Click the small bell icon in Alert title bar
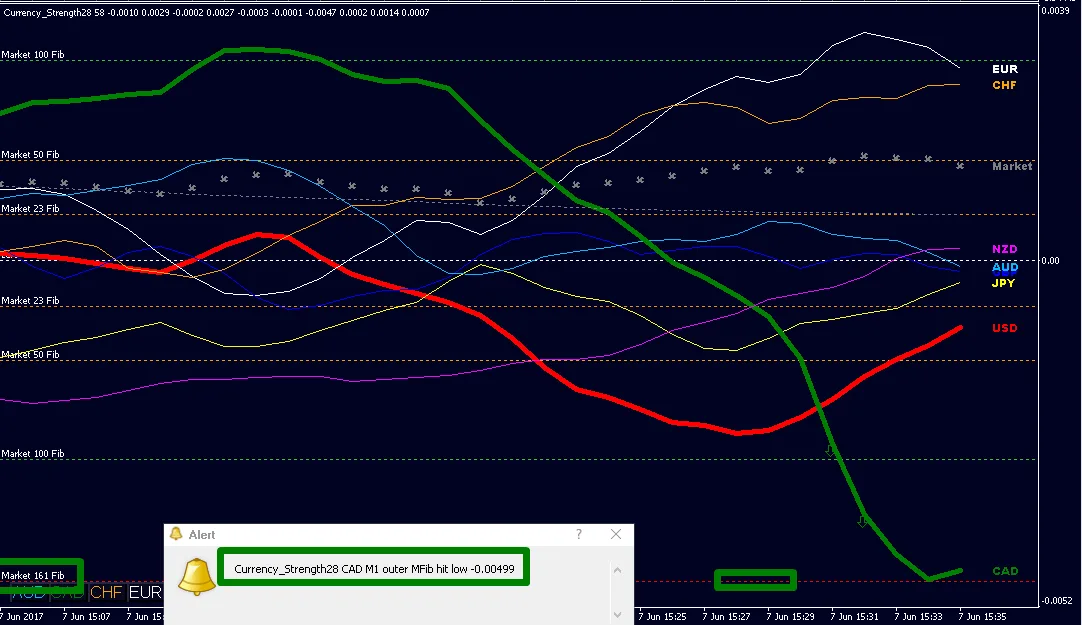The image size is (1082, 625). click(x=176, y=535)
